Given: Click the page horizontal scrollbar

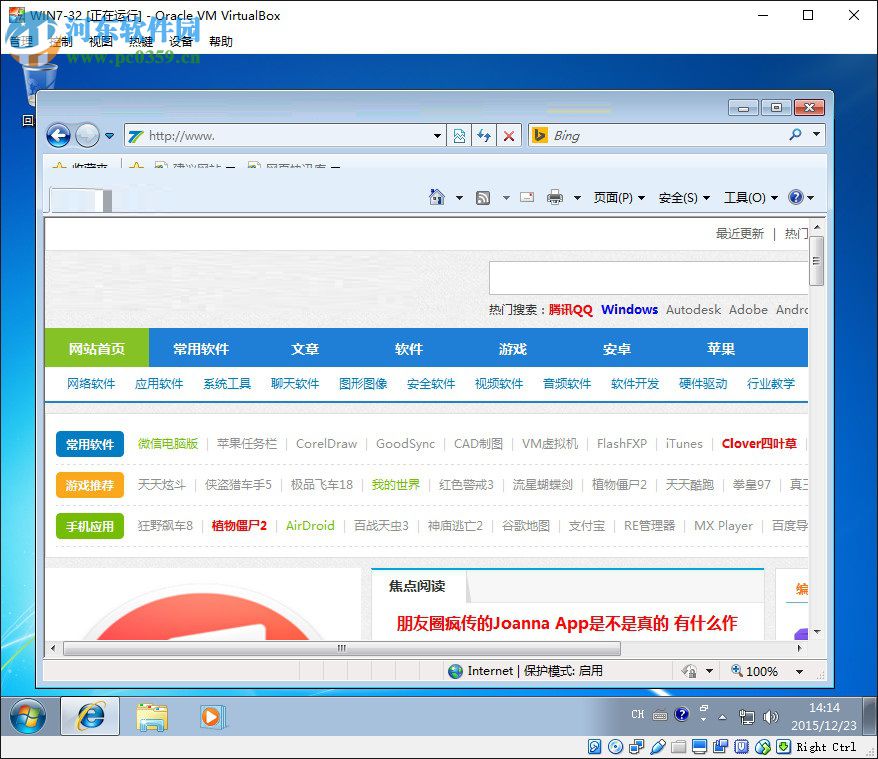Looking at the screenshot, I should [x=340, y=648].
